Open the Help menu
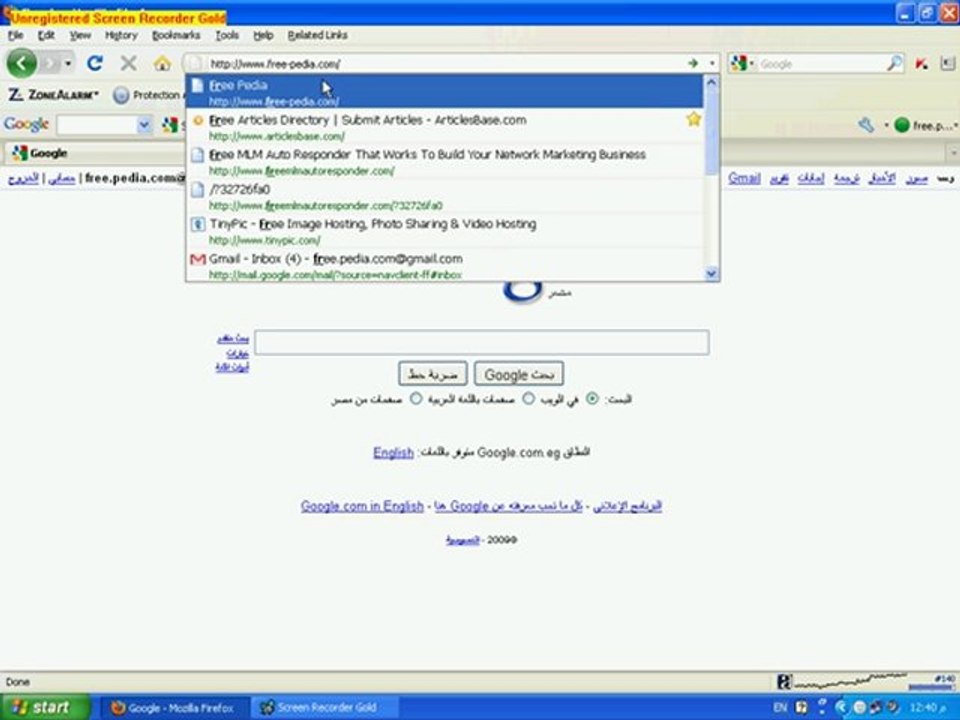This screenshot has height=720, width=960. coord(263,35)
